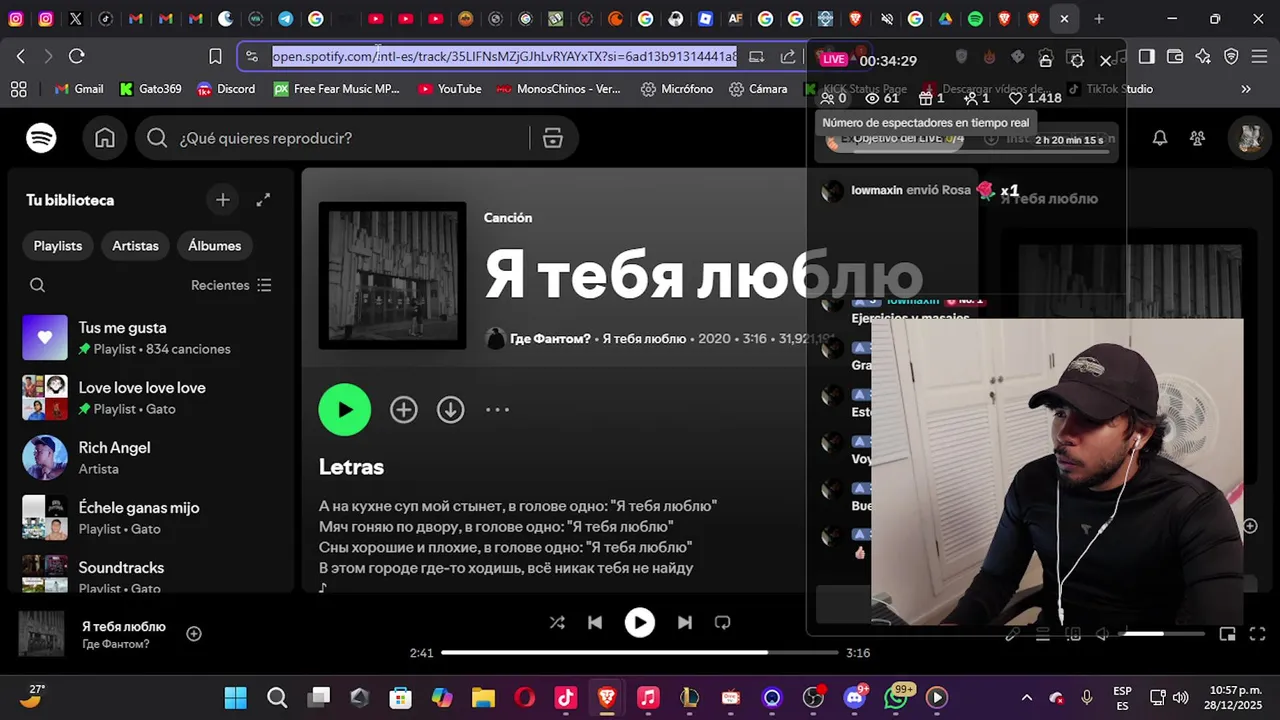The image size is (1280, 720).
Task: Open the Recientes sort dropdown
Action: pos(231,285)
